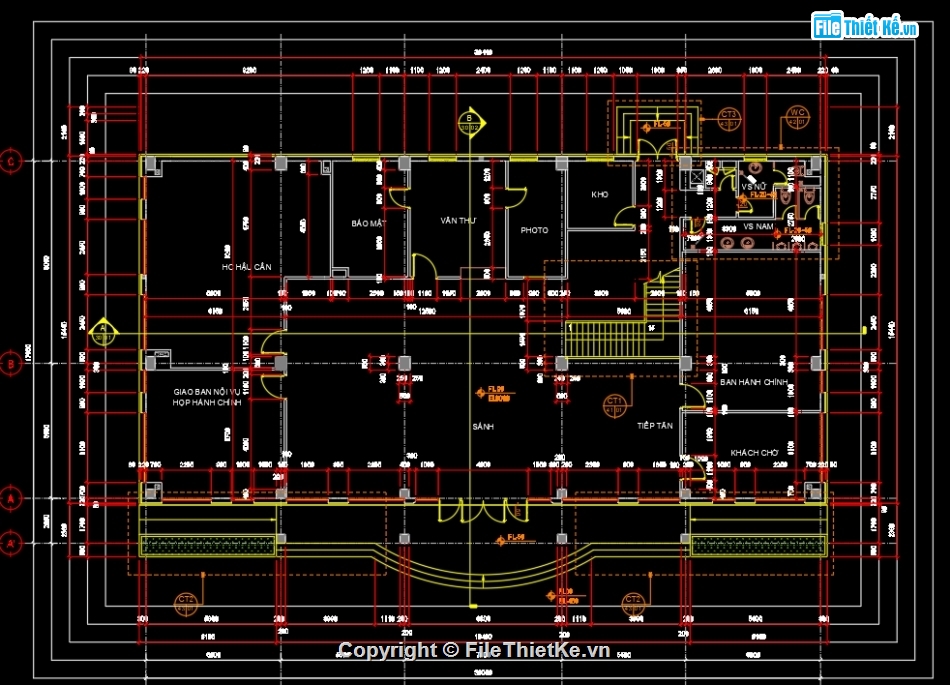This screenshot has width=950, height=685.
Task: Select the section marker B circle
Action: 470,122
